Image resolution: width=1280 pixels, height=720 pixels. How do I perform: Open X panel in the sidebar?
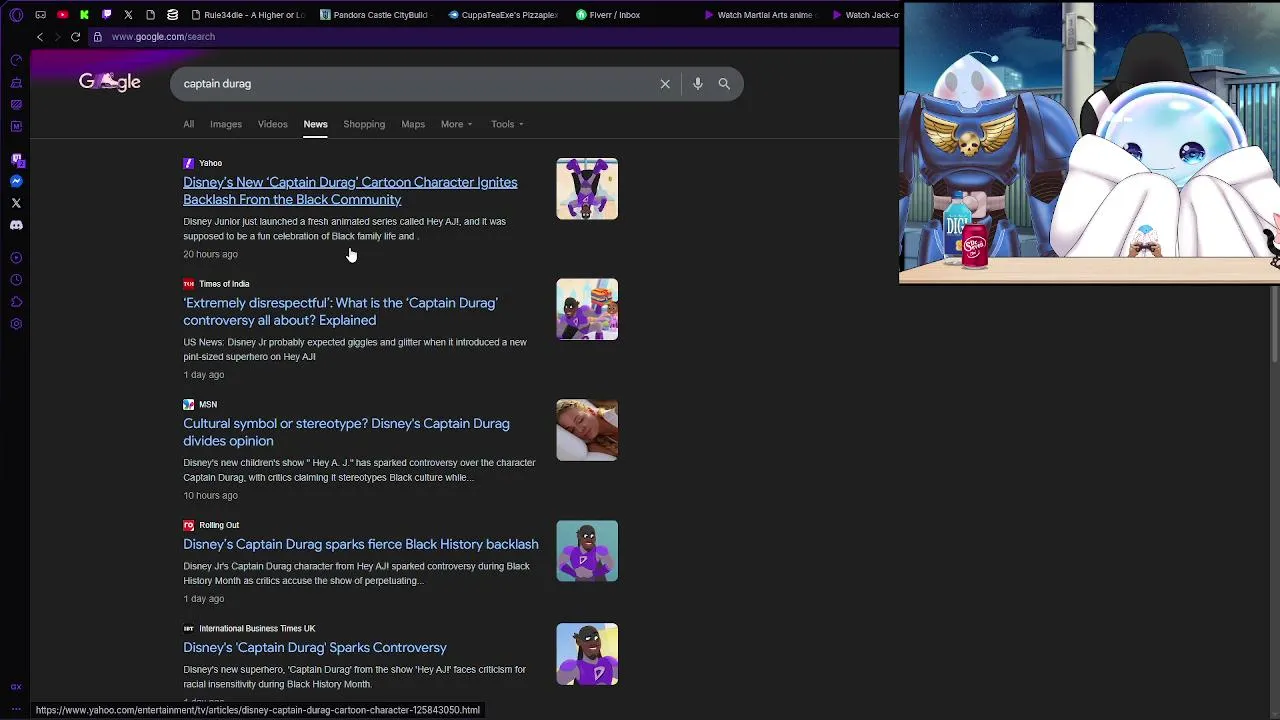tap(16, 203)
